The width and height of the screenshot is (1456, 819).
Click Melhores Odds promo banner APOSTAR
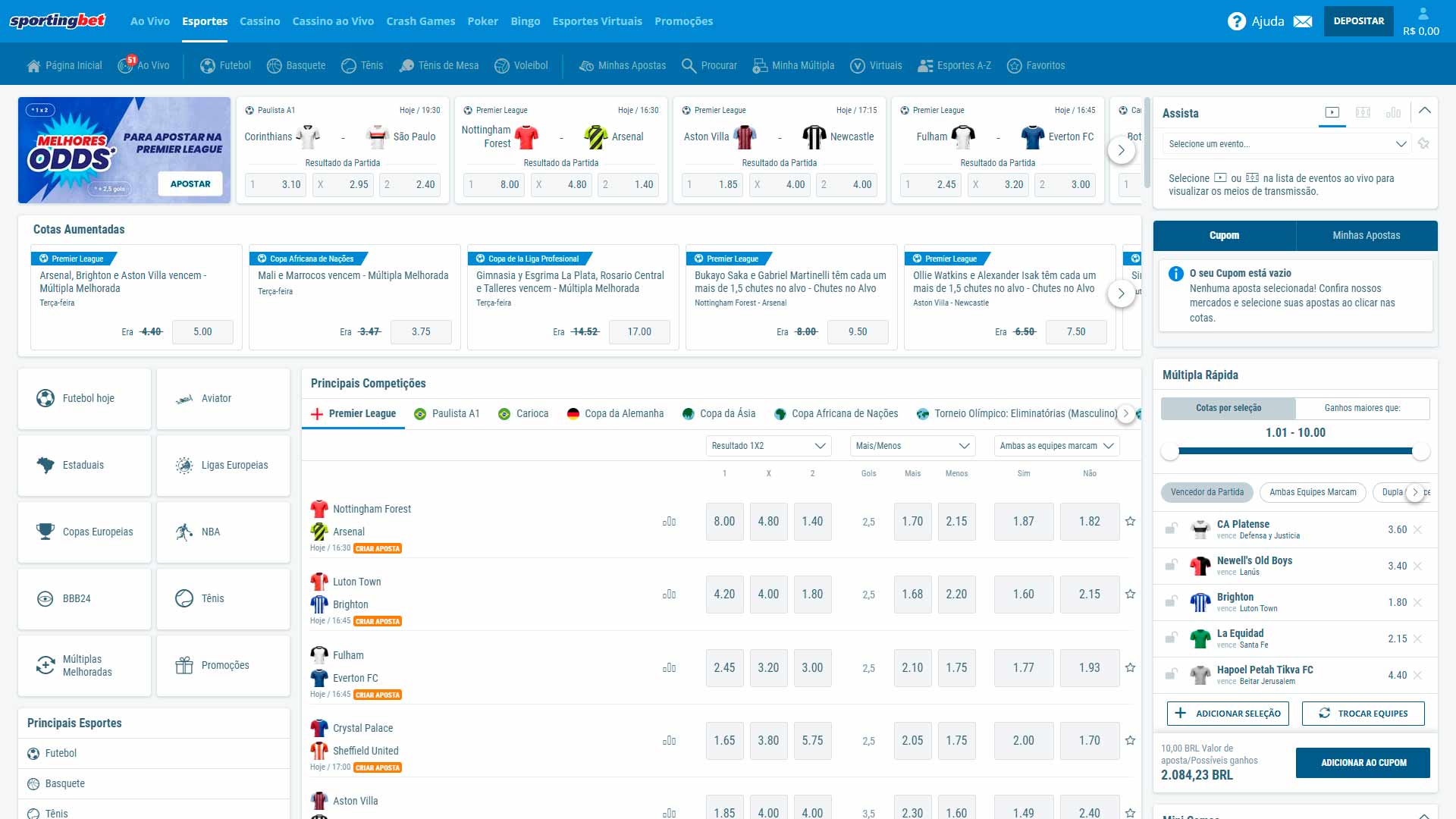pyautogui.click(x=190, y=184)
